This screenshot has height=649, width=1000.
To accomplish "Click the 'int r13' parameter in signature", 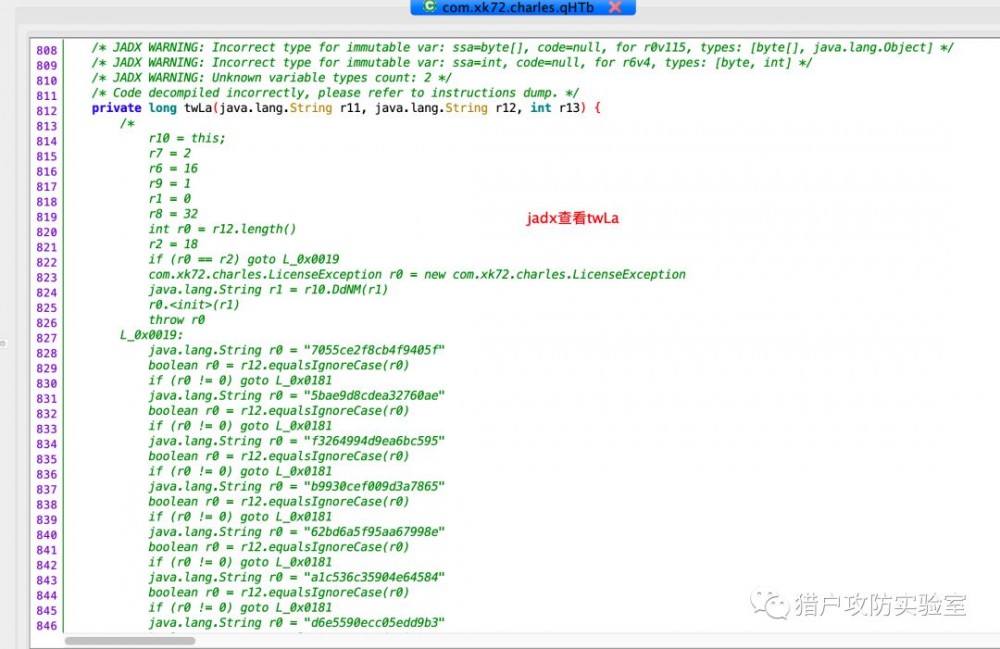I will click(x=555, y=108).
